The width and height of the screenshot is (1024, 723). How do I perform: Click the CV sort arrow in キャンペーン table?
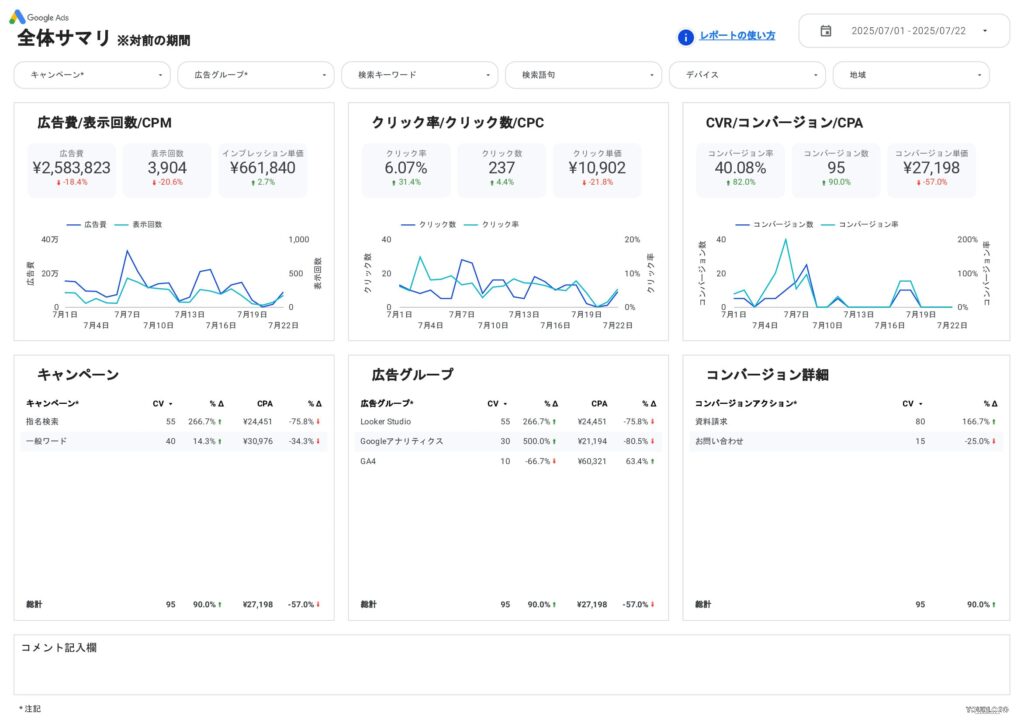coord(169,403)
